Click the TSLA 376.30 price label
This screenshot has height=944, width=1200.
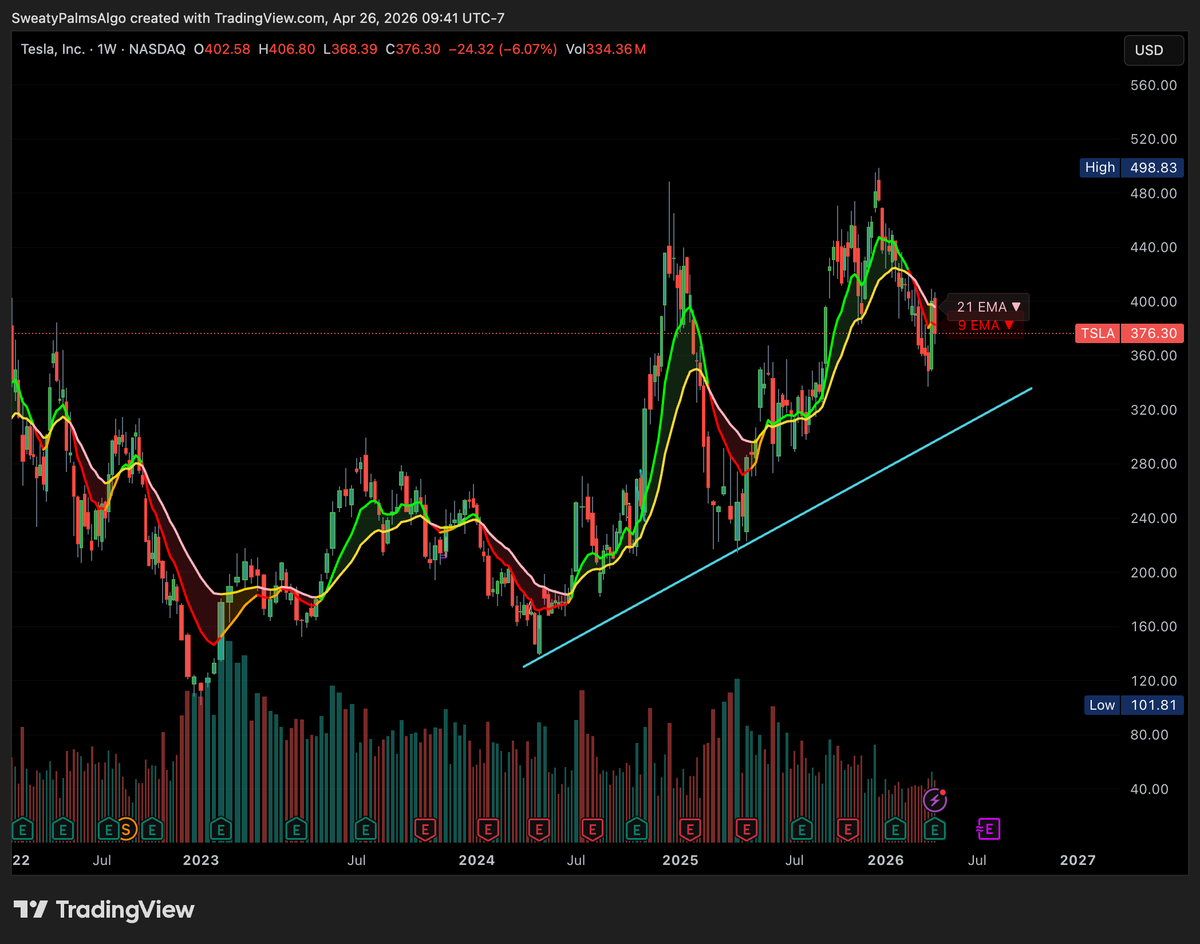coord(1129,334)
